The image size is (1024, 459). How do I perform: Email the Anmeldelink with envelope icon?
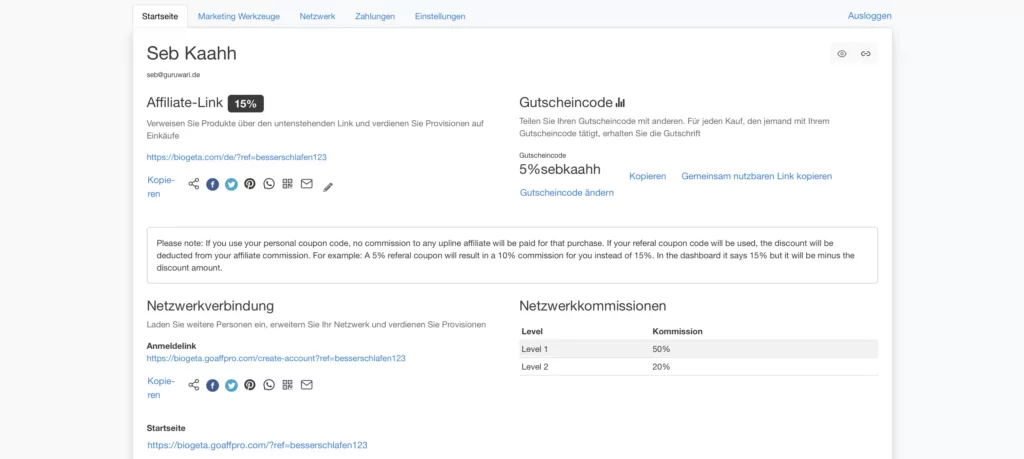307,384
